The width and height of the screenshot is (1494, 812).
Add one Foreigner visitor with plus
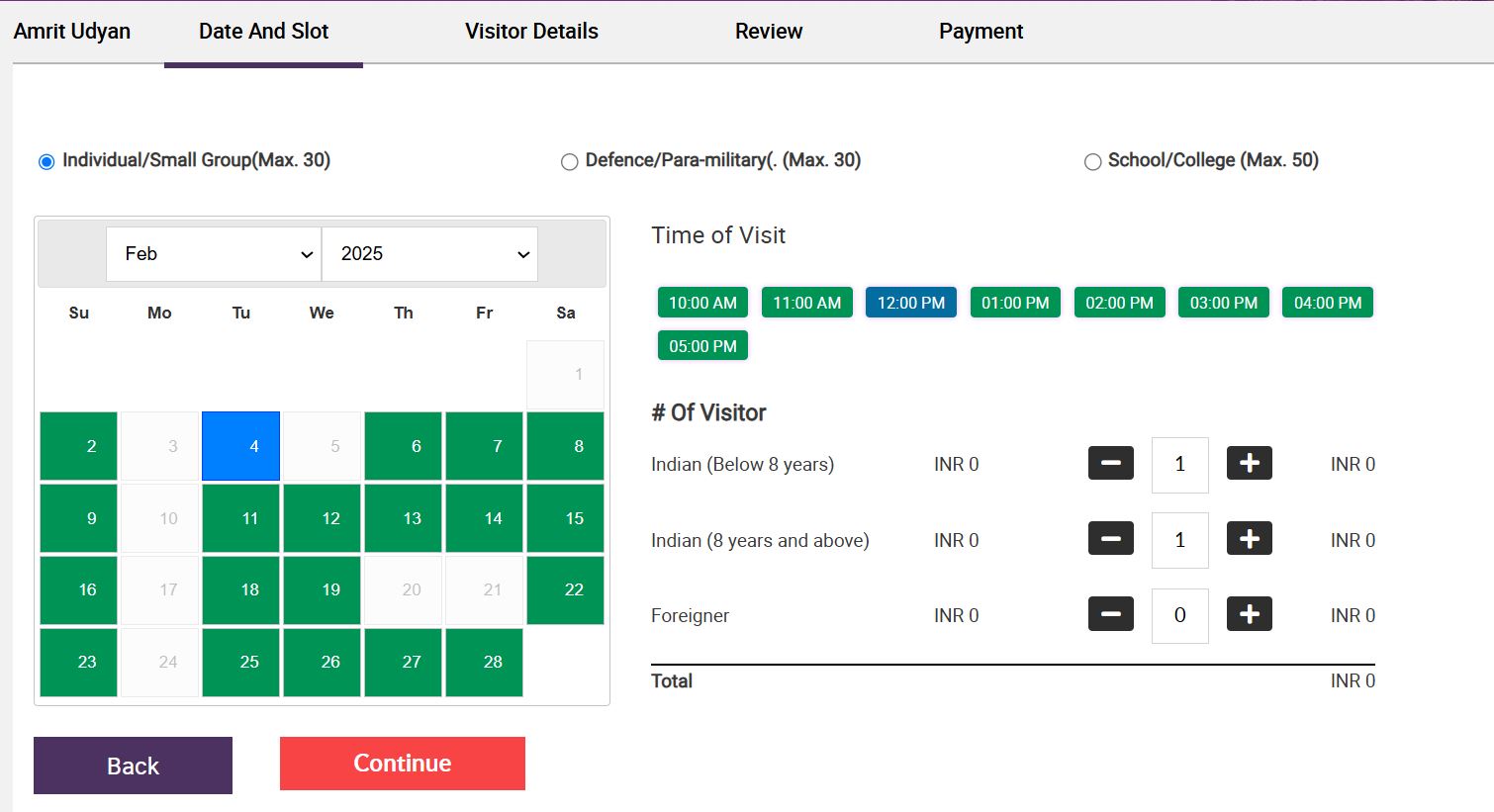pyautogui.click(x=1249, y=614)
